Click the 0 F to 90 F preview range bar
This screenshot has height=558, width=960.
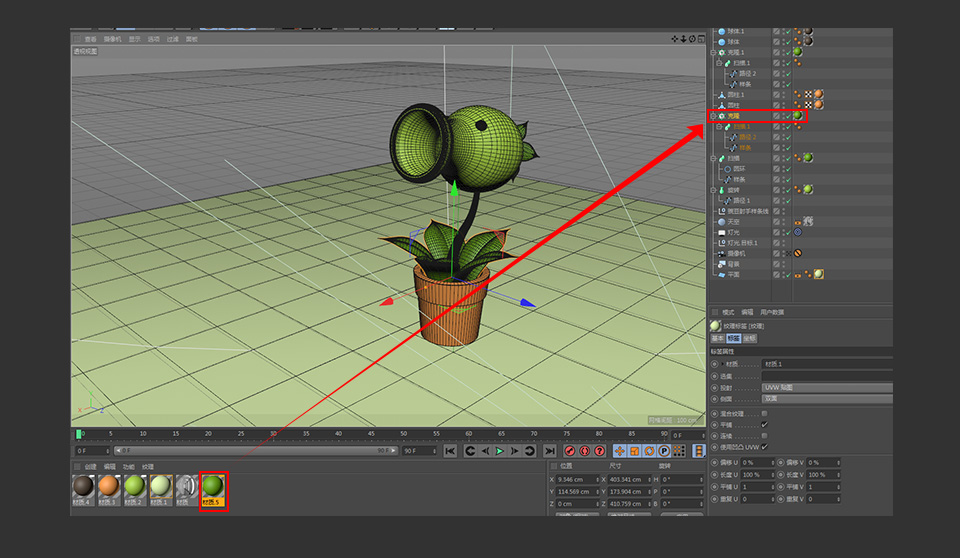click(x=255, y=451)
